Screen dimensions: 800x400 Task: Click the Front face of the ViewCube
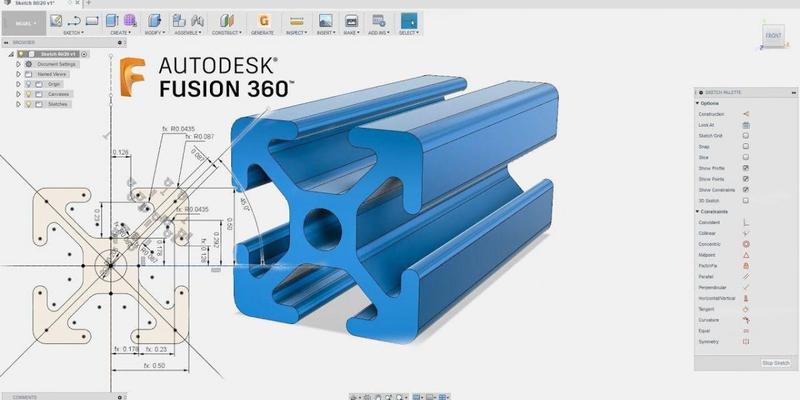tap(773, 36)
